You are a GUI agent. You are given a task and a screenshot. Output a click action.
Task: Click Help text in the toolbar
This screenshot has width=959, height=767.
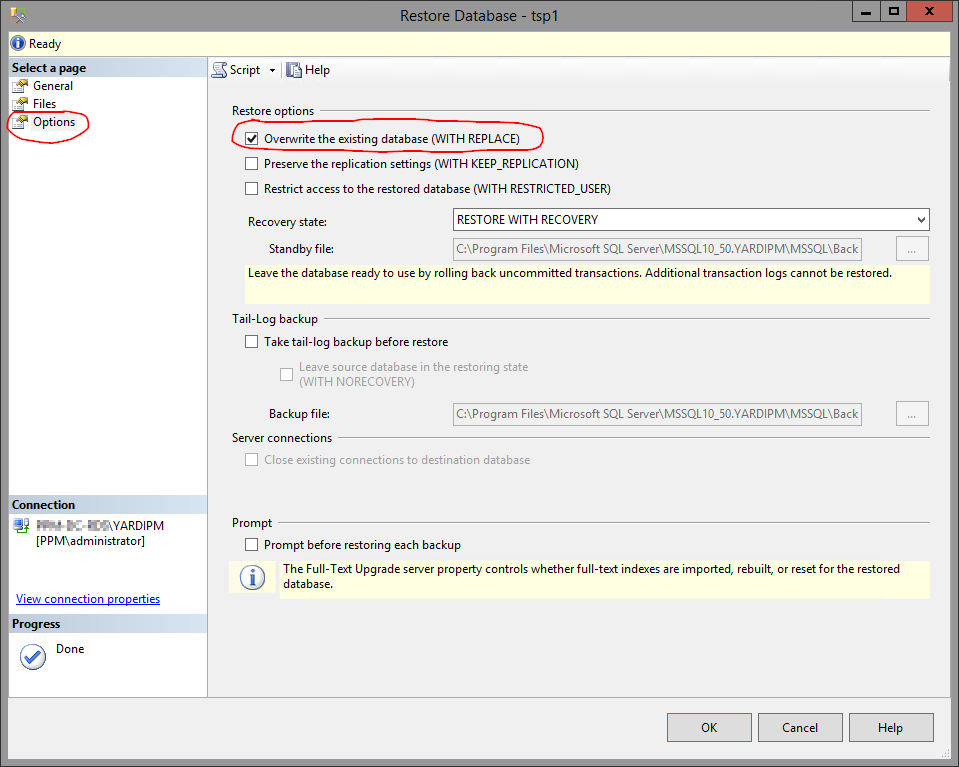pyautogui.click(x=317, y=70)
